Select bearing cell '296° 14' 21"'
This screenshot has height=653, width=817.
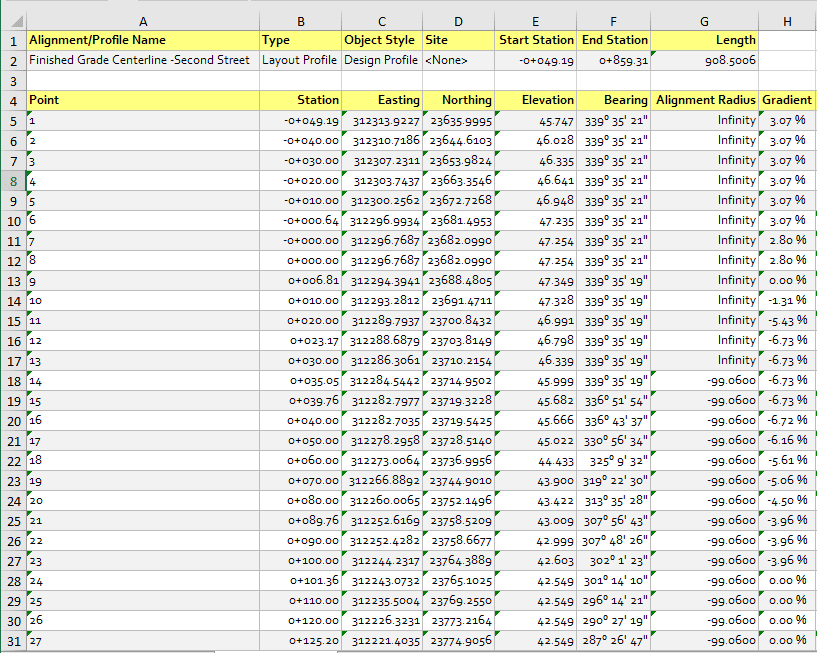[613, 601]
